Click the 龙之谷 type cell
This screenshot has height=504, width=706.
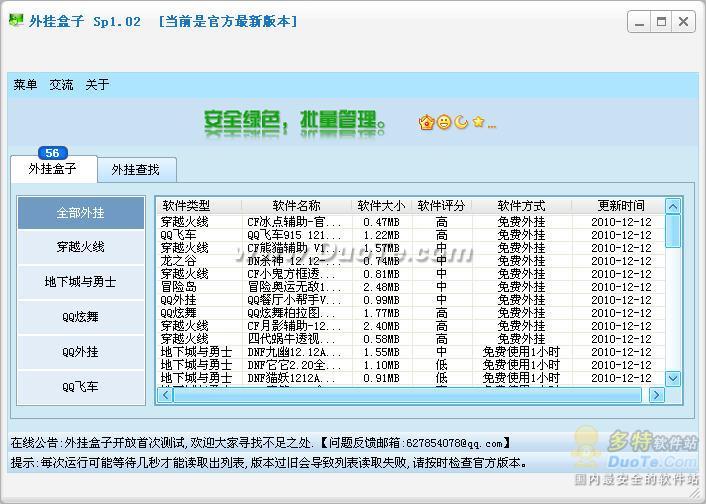(179, 261)
